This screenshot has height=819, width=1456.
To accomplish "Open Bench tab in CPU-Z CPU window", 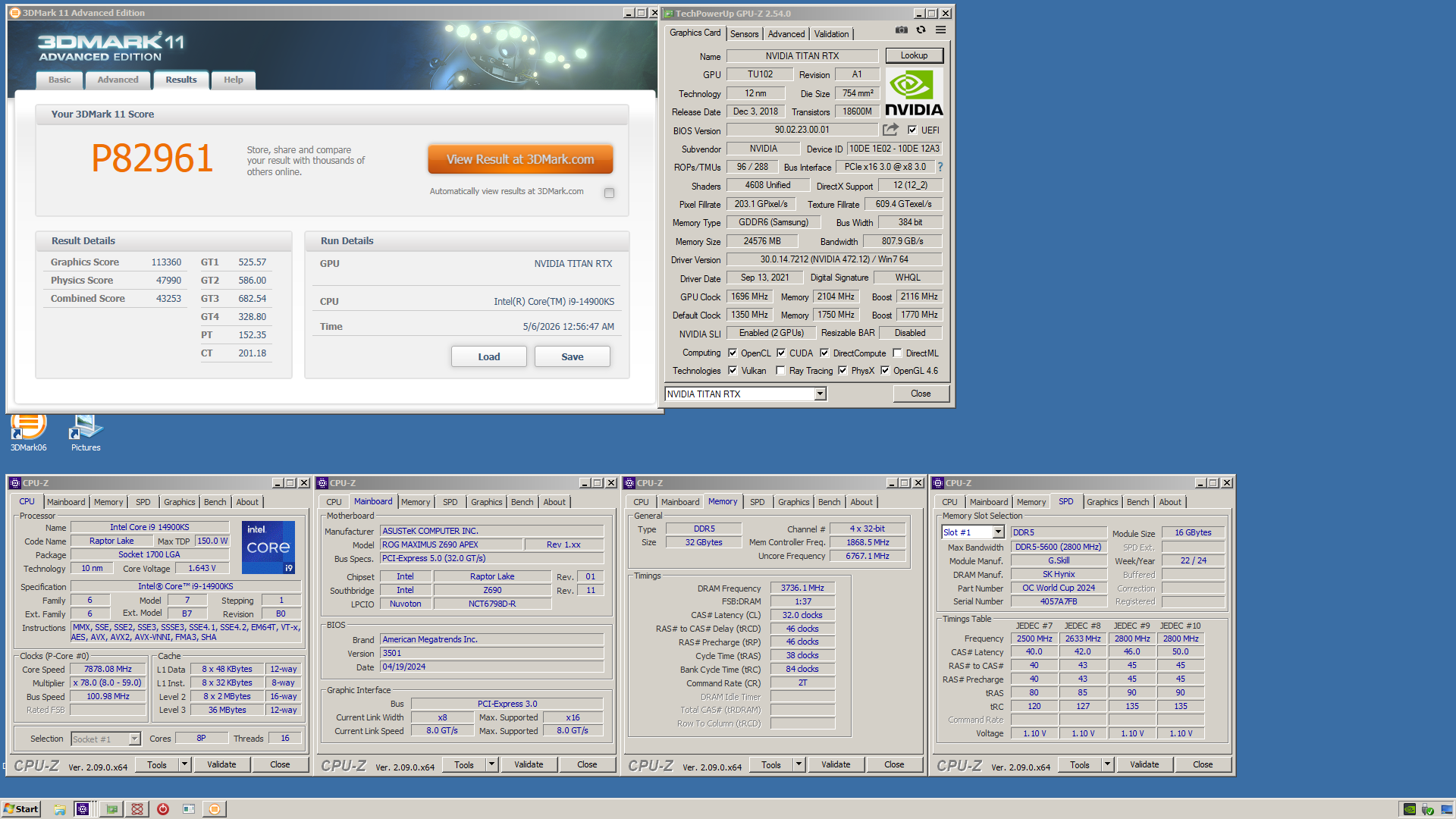I will (x=215, y=502).
